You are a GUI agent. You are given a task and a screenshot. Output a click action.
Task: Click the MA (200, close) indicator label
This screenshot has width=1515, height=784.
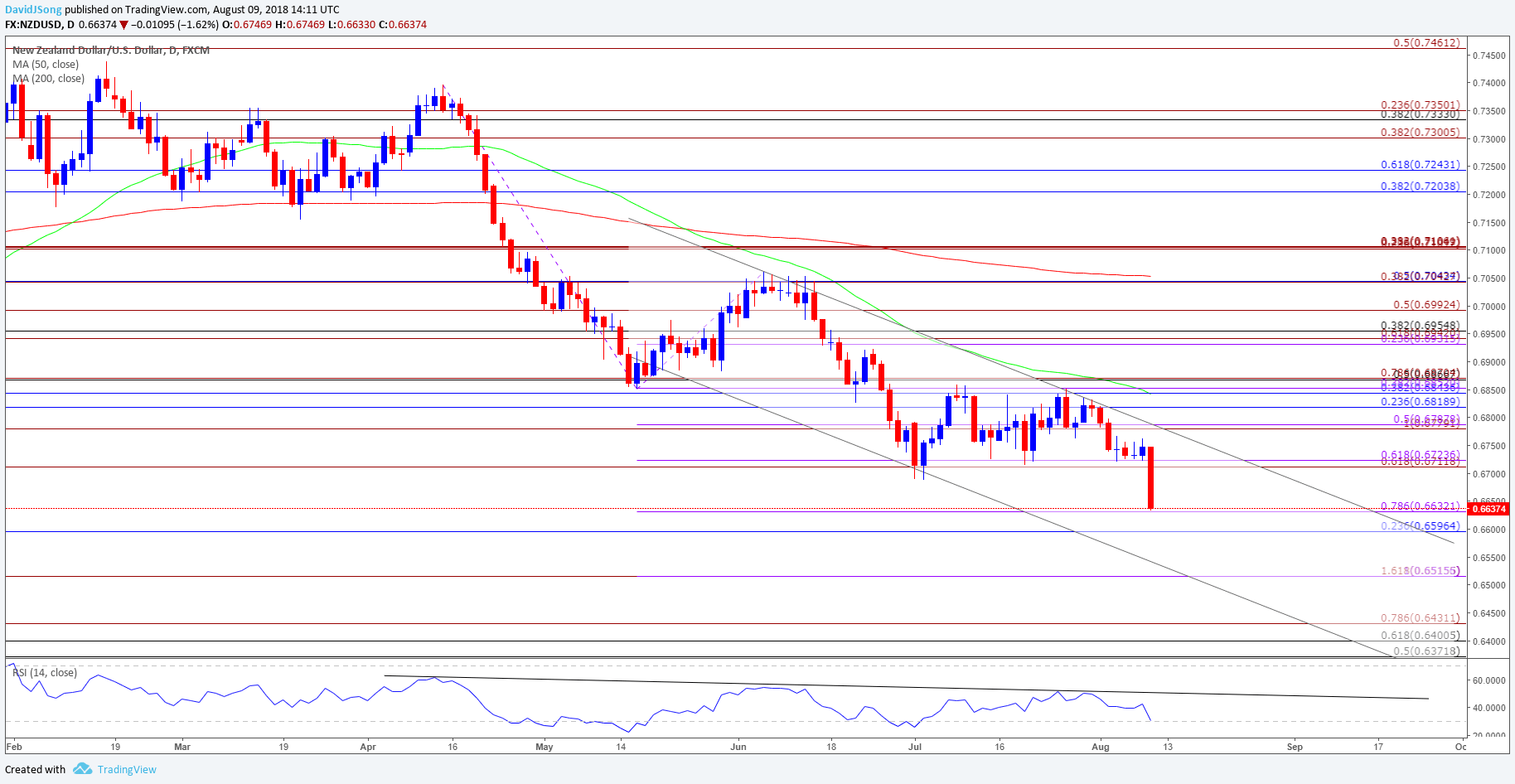(48, 78)
